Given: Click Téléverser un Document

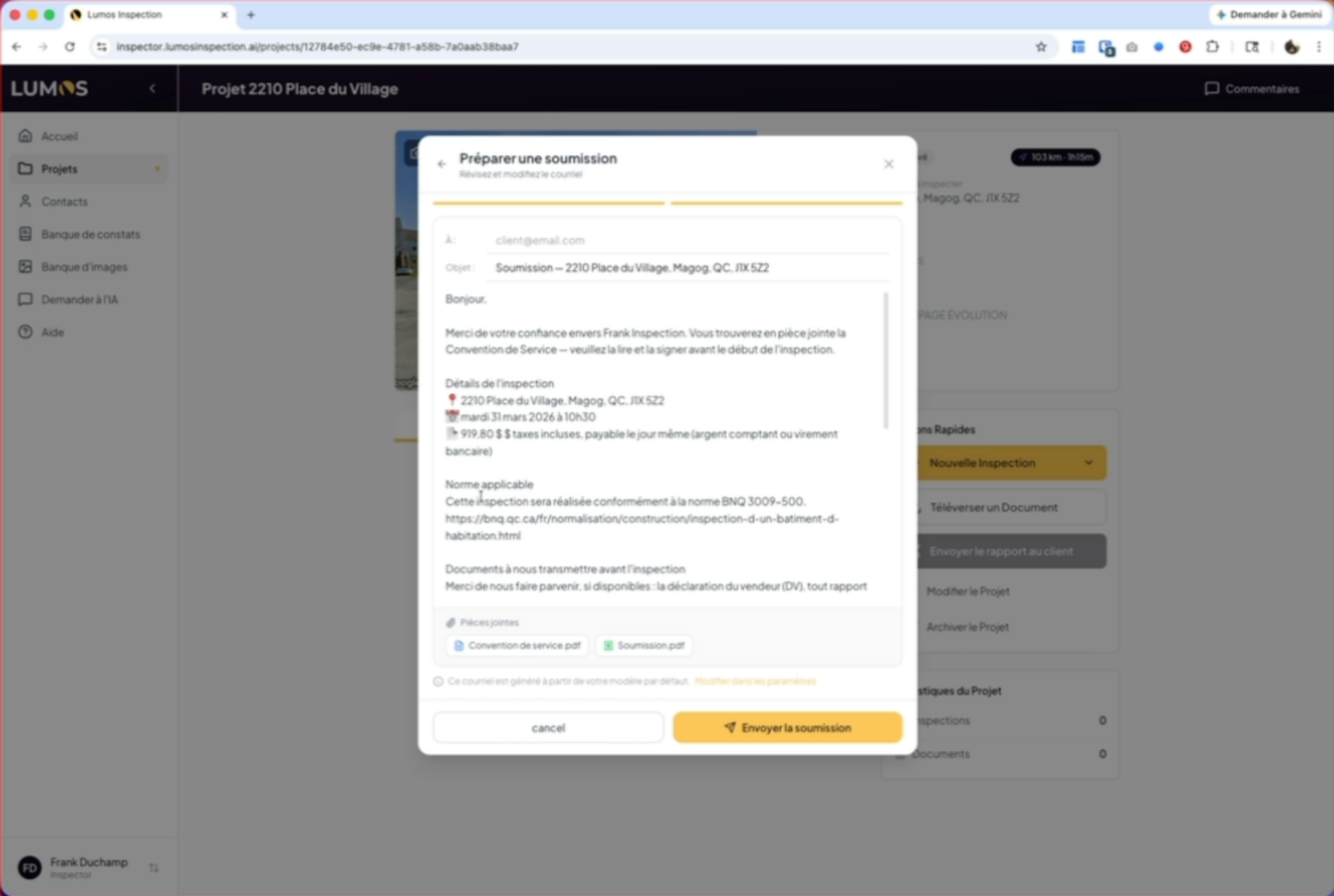Looking at the screenshot, I should pos(1011,507).
